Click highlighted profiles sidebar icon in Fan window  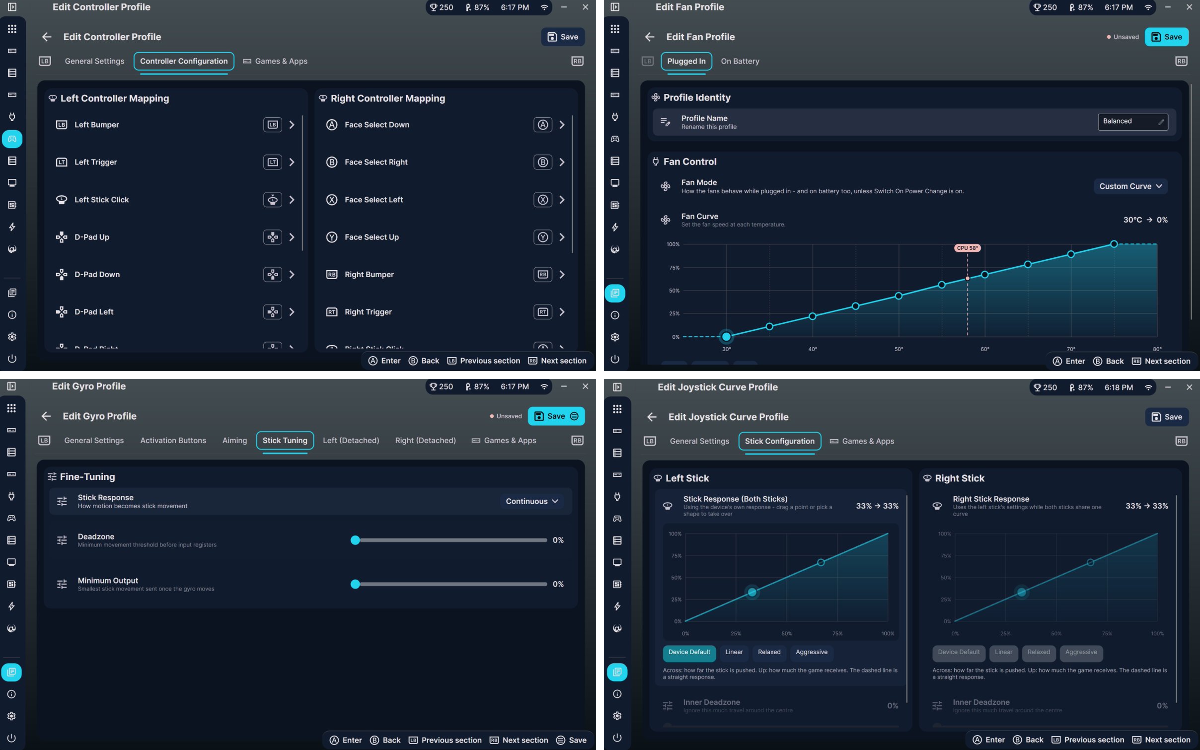(615, 293)
